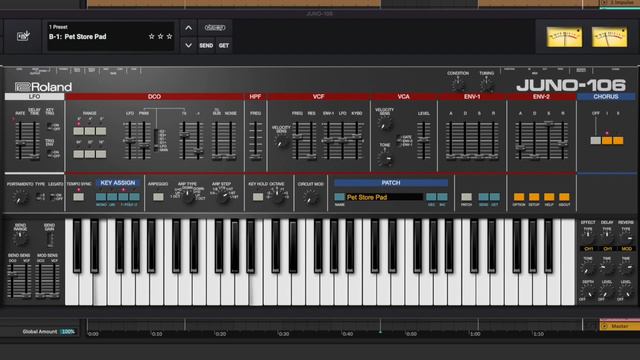The height and width of the screenshot is (360, 640).
Task: Click the DCO NOISE slider
Action: pyautogui.click(x=231, y=140)
